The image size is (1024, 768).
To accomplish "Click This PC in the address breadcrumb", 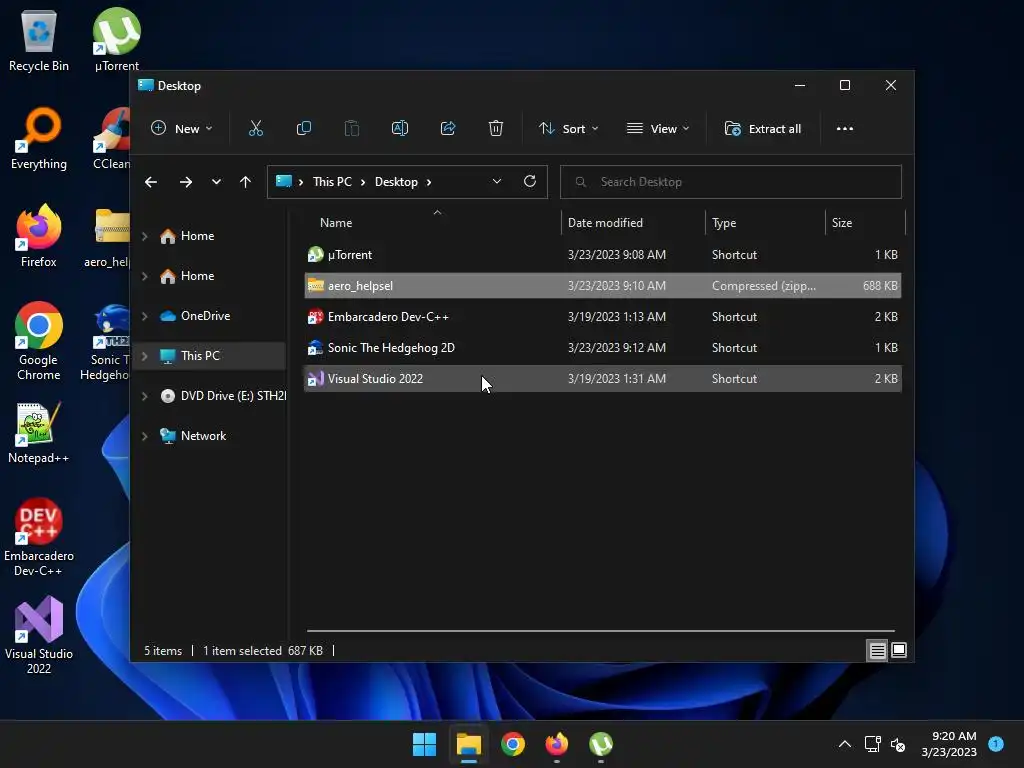I will point(332,182).
